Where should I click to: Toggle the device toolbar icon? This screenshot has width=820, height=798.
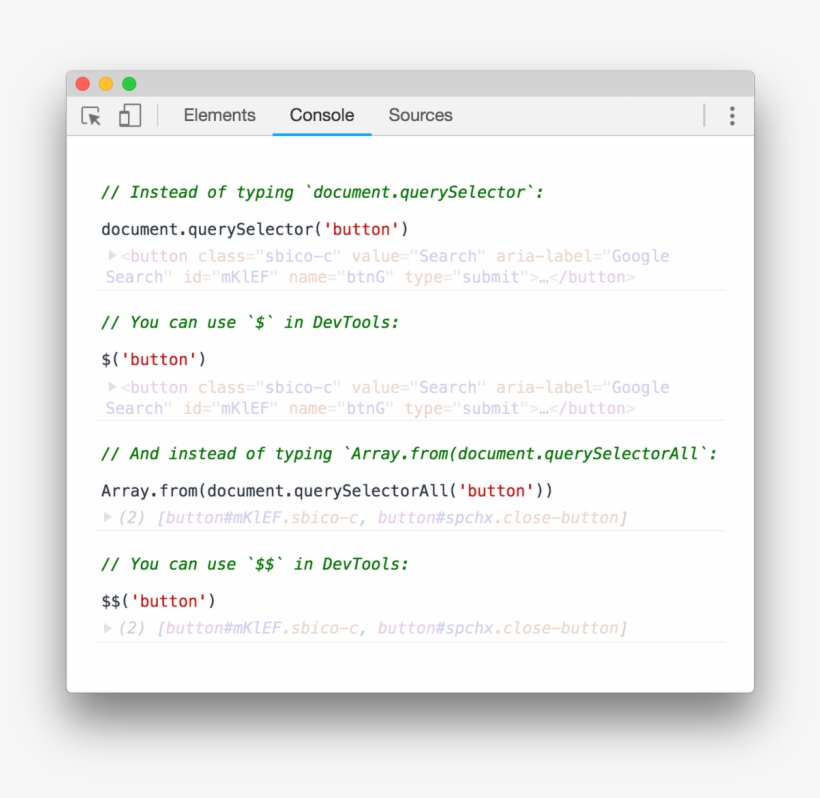pyautogui.click(x=130, y=116)
